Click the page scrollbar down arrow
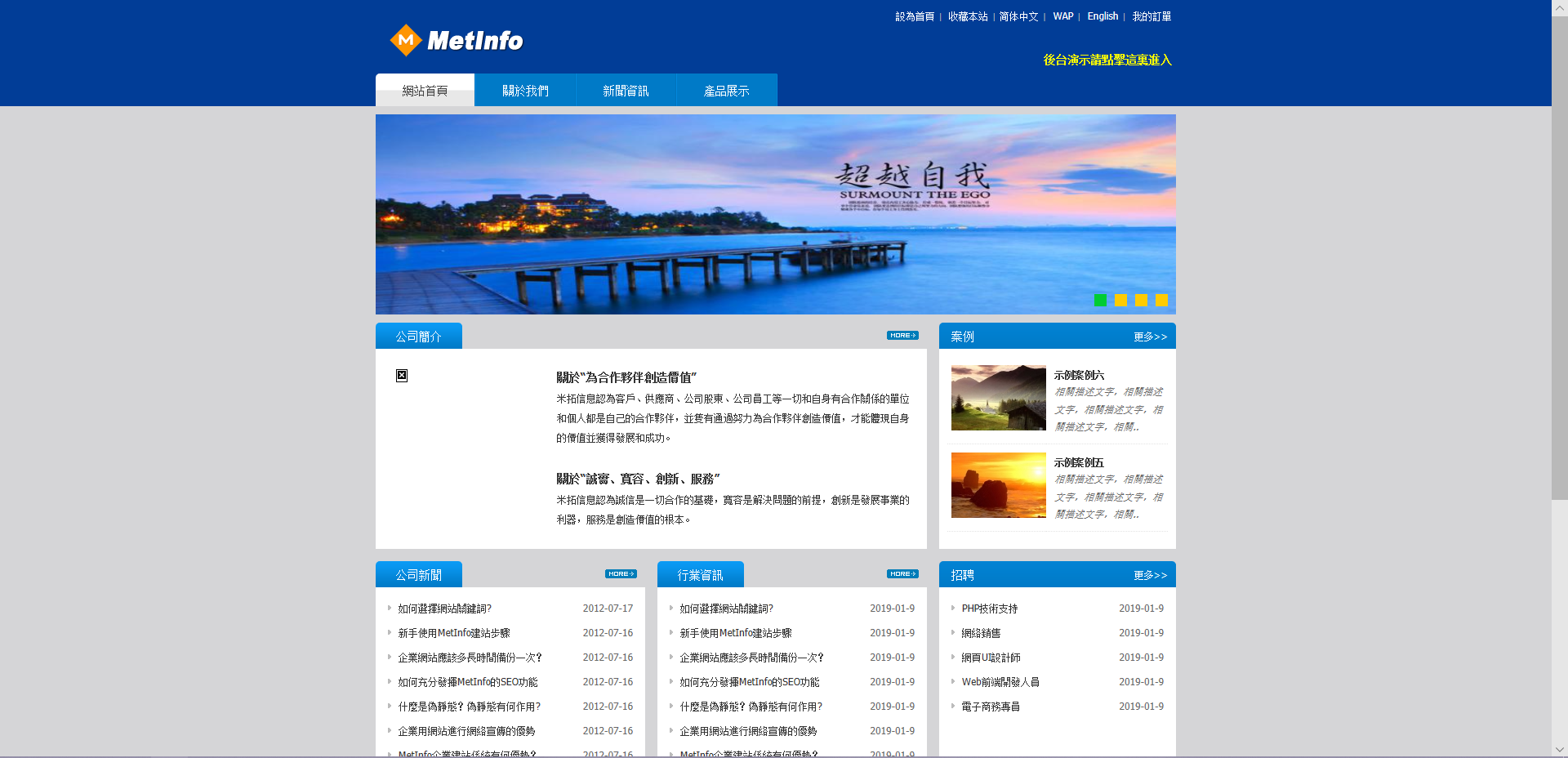This screenshot has width=1568, height=758. tap(1559, 749)
